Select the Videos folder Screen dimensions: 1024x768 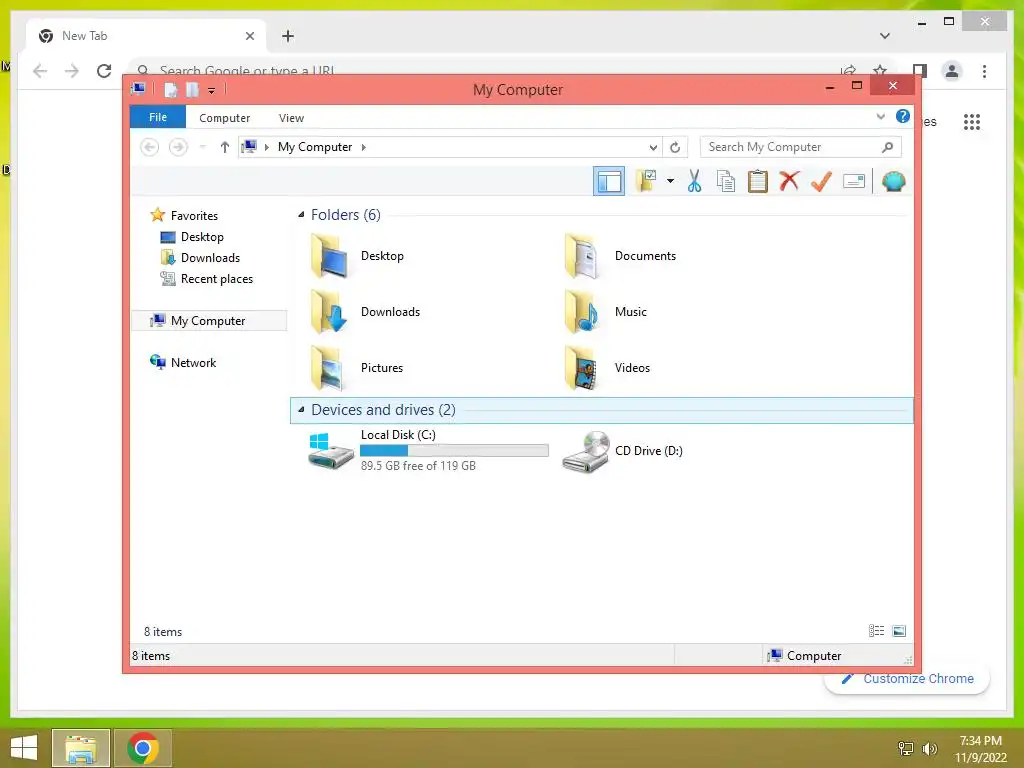coord(609,368)
